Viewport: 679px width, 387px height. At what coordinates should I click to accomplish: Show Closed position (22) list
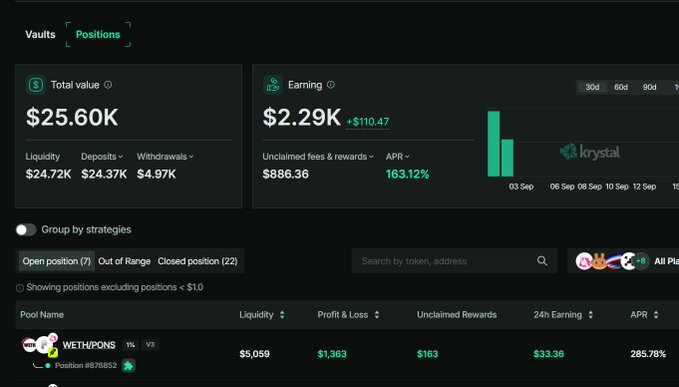pyautogui.click(x=197, y=261)
